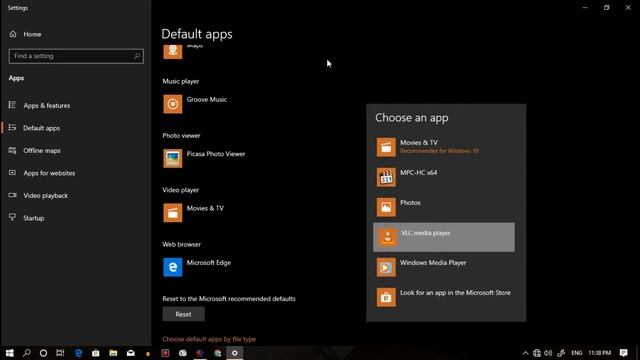Select Photos in the Choose an app popup
640x360 pixels.
coord(444,207)
